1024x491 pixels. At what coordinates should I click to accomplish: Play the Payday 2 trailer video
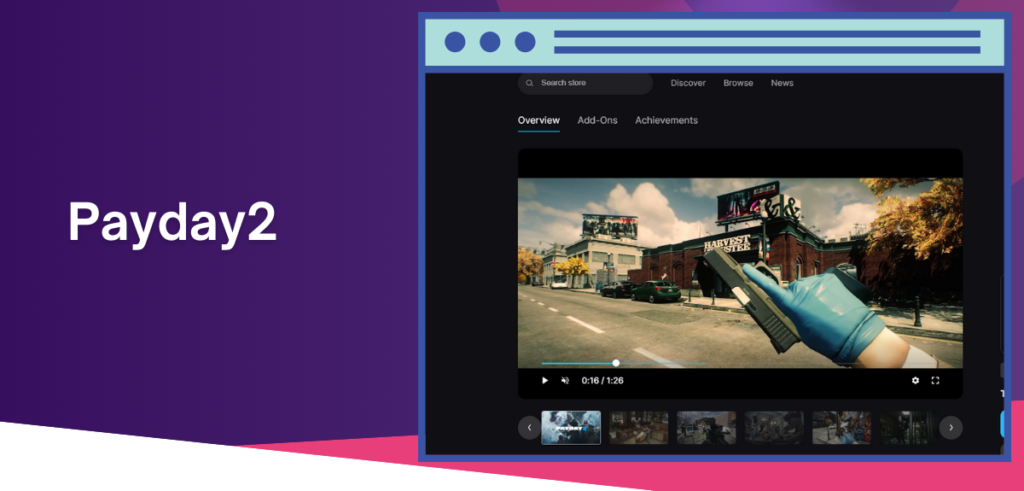tap(545, 381)
